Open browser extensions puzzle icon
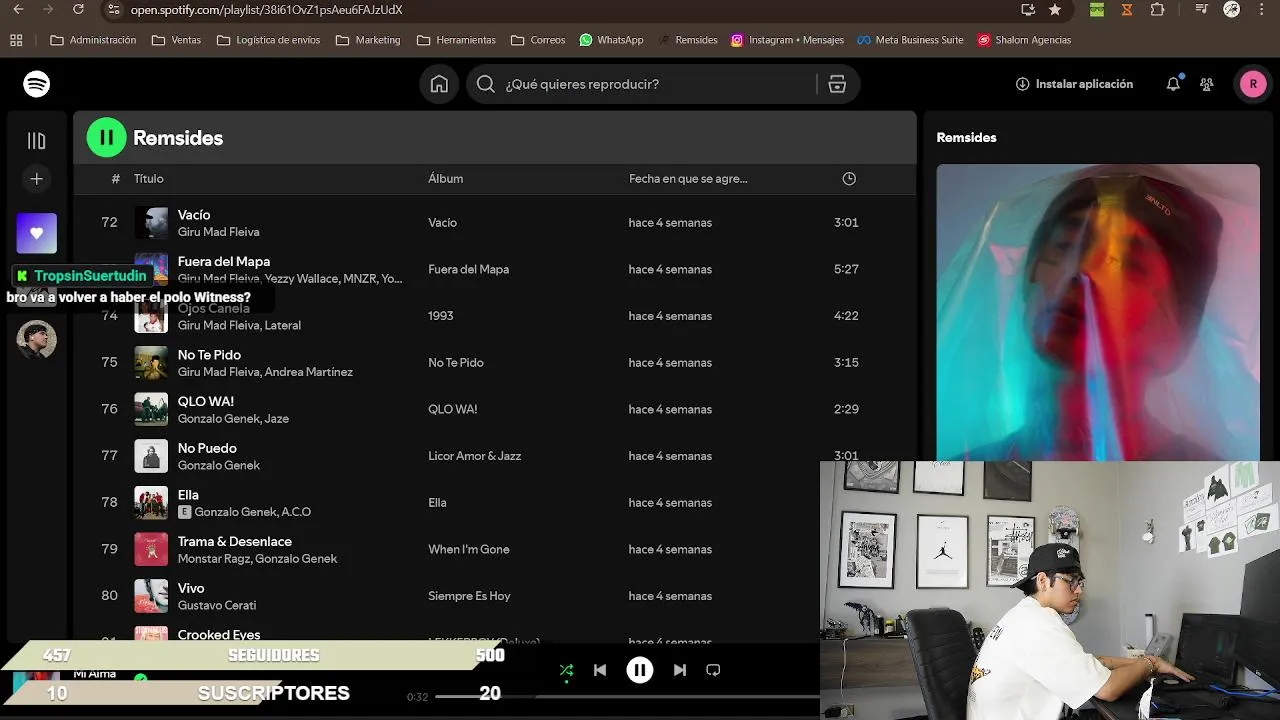Screen dimensions: 1280x720 click(x=1157, y=10)
